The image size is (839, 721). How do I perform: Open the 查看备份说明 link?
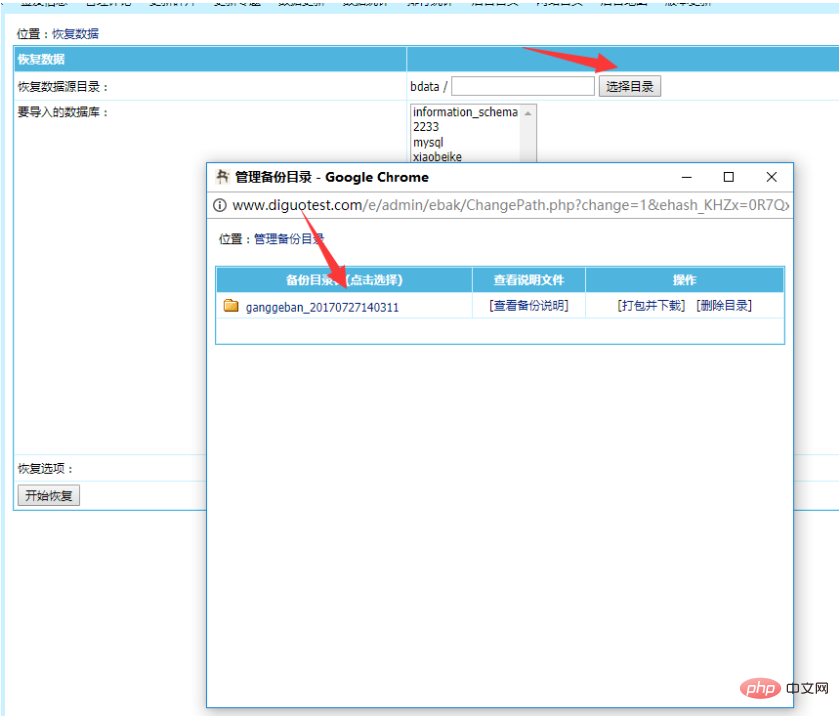(529, 306)
